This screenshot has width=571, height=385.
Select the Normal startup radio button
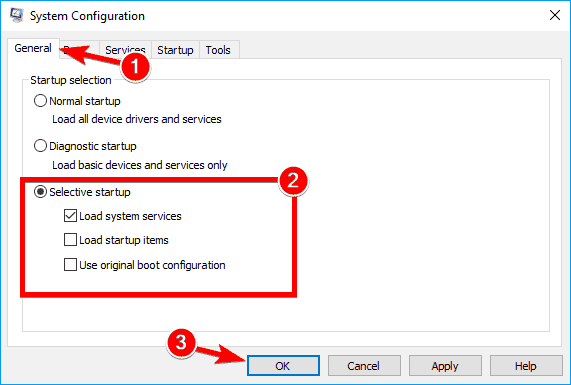[40, 101]
